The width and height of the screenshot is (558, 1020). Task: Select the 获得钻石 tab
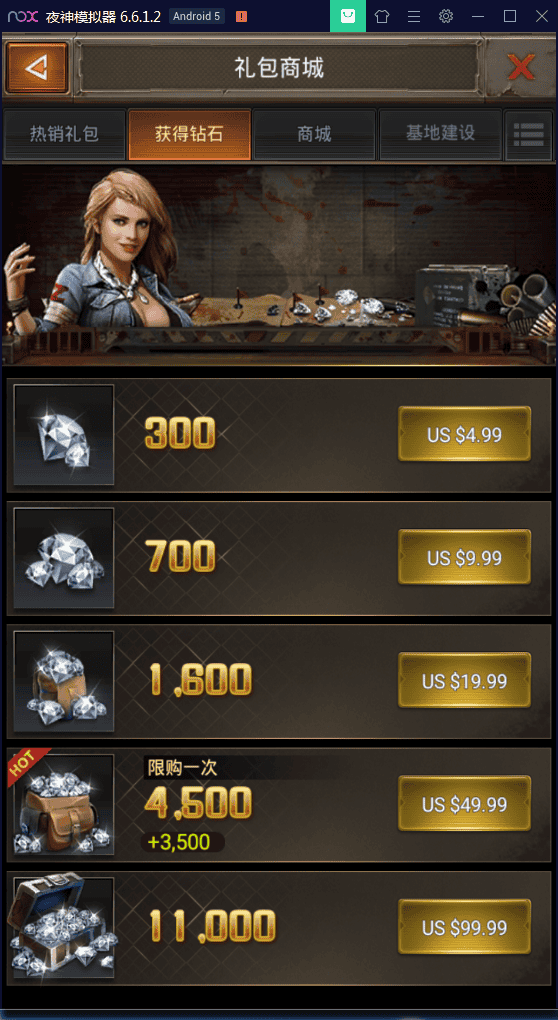(189, 135)
